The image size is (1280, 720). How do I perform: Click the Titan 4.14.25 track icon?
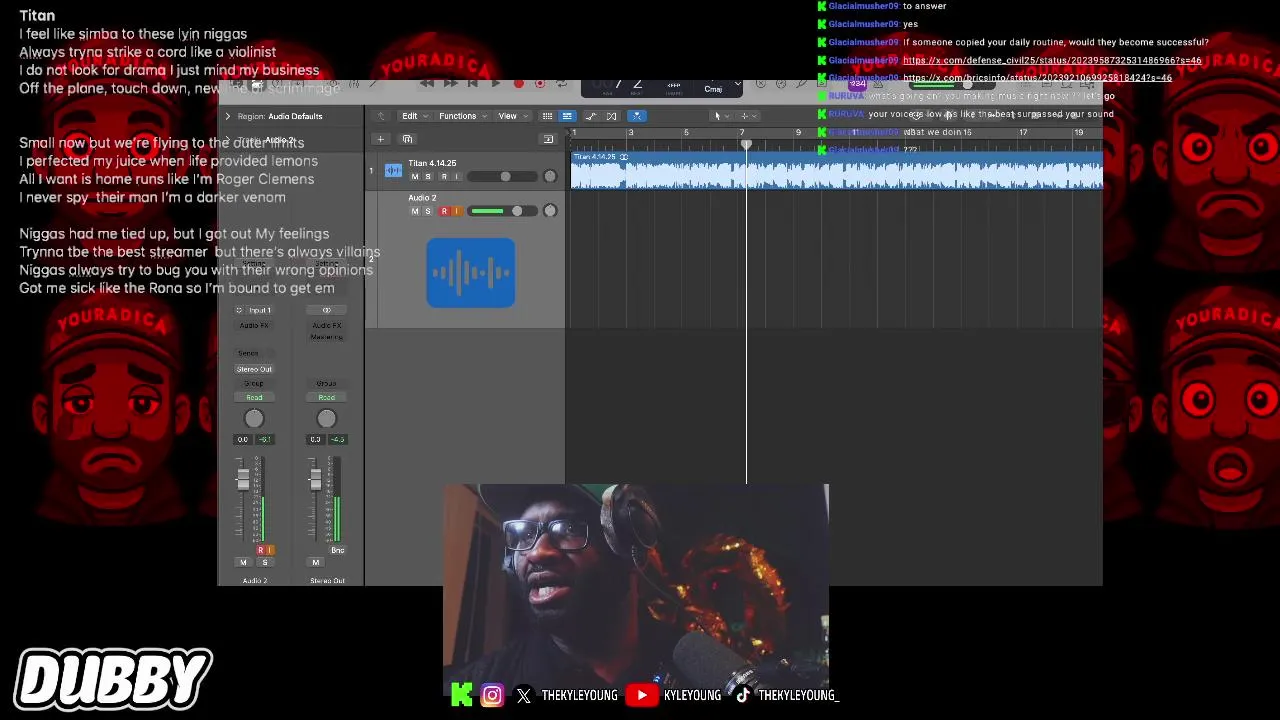tap(393, 170)
